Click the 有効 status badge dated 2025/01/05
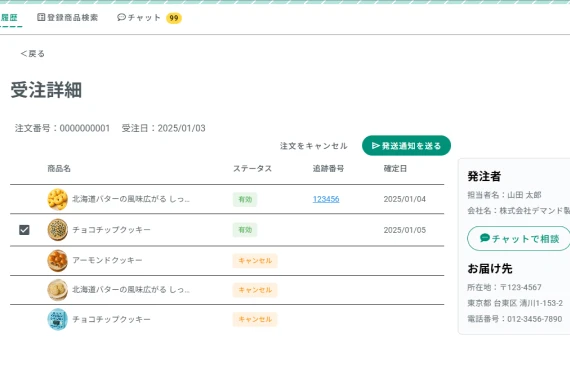The height and width of the screenshot is (380, 570). point(245,230)
